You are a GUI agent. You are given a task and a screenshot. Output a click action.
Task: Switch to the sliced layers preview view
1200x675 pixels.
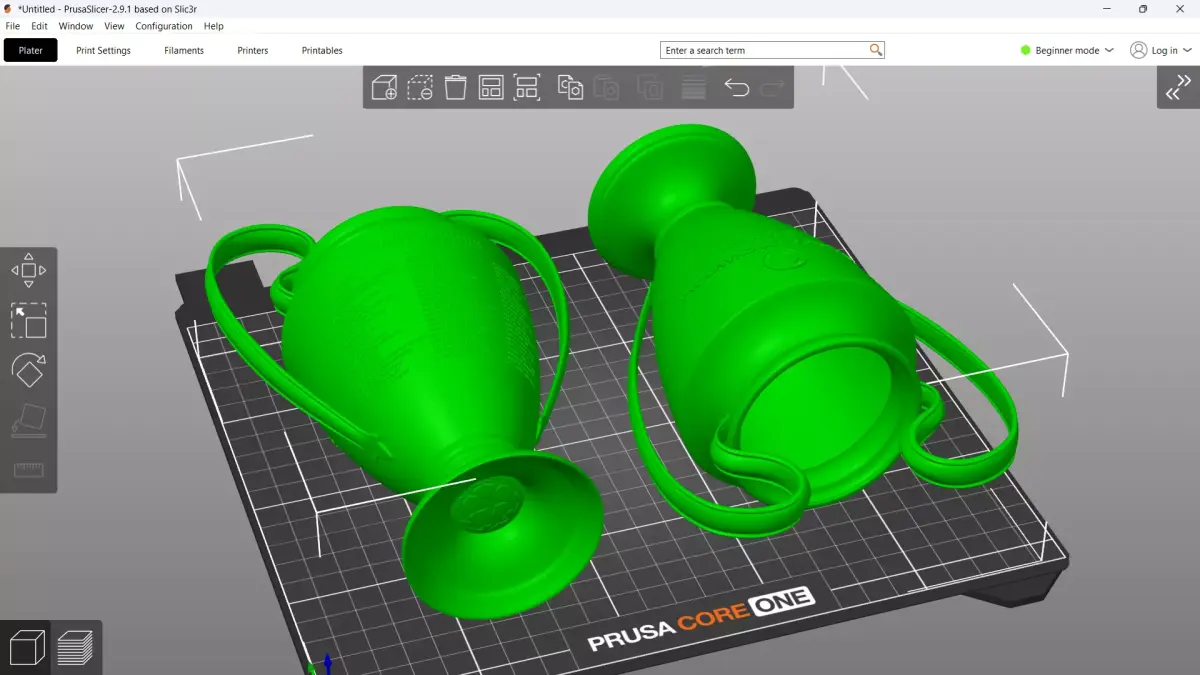(75, 647)
